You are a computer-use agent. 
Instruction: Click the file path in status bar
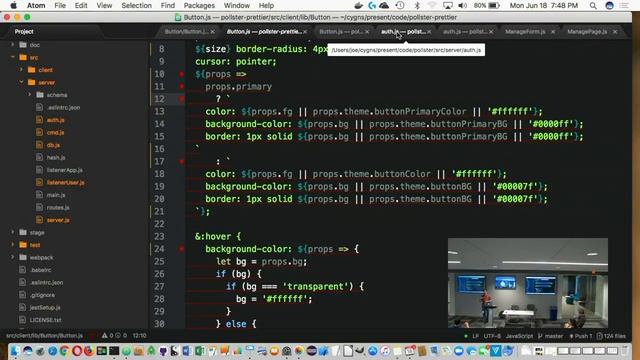44,336
